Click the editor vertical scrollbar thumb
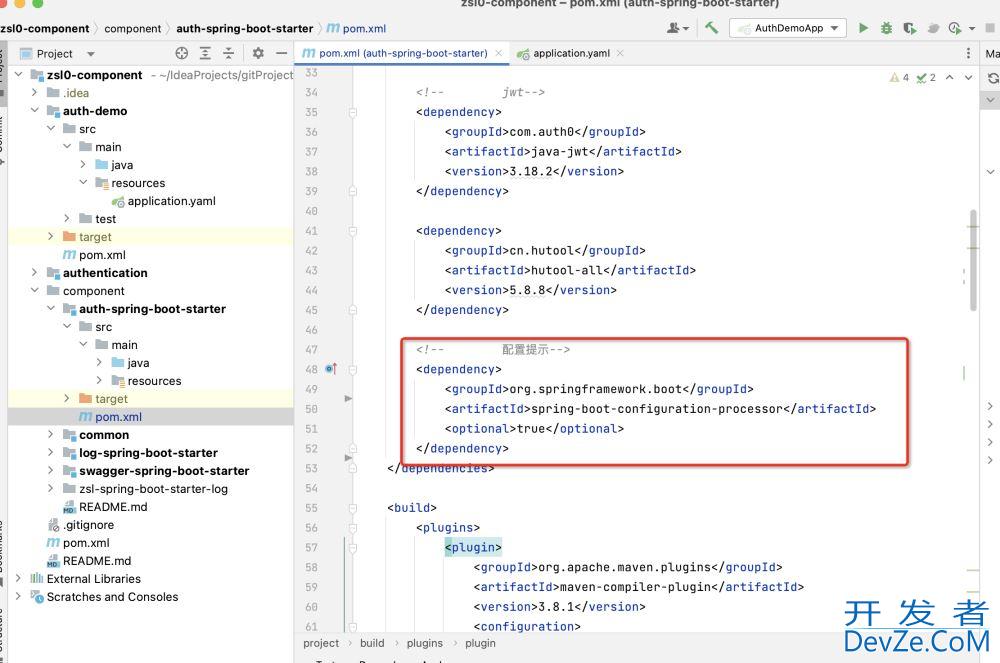The width and height of the screenshot is (1000, 663). pos(973,259)
